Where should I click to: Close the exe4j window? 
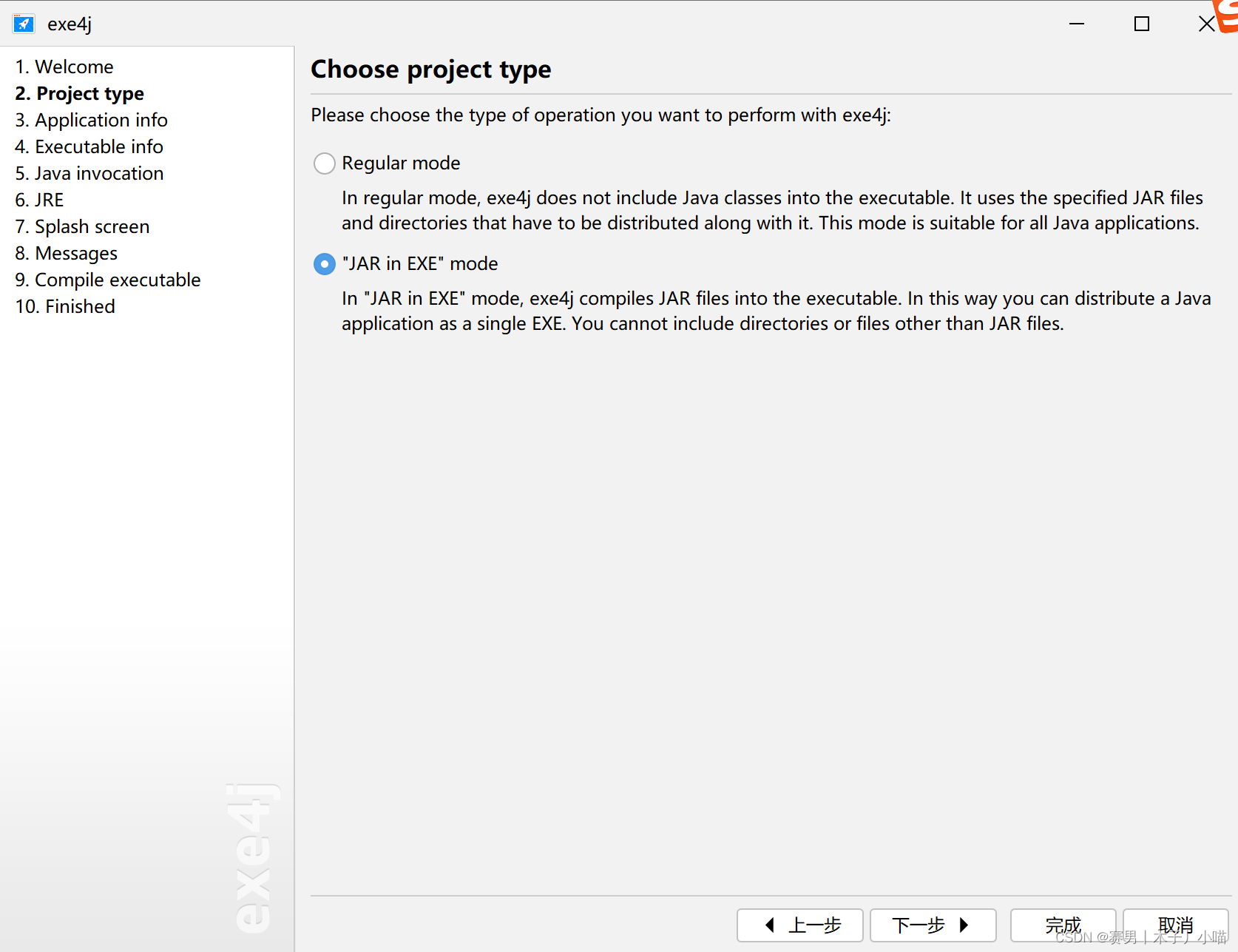1206,24
